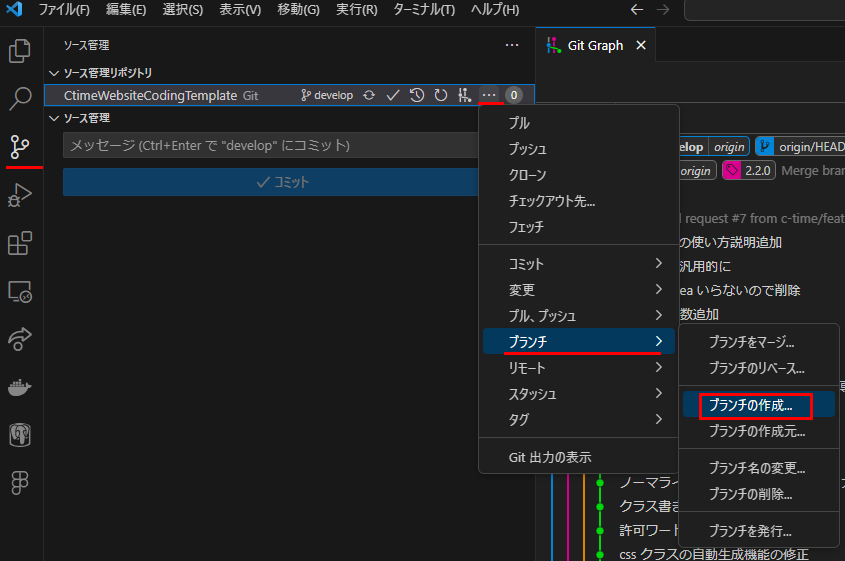Screen dimensions: 845x561
Task: Expand the コミット submenu
Action: 578,264
